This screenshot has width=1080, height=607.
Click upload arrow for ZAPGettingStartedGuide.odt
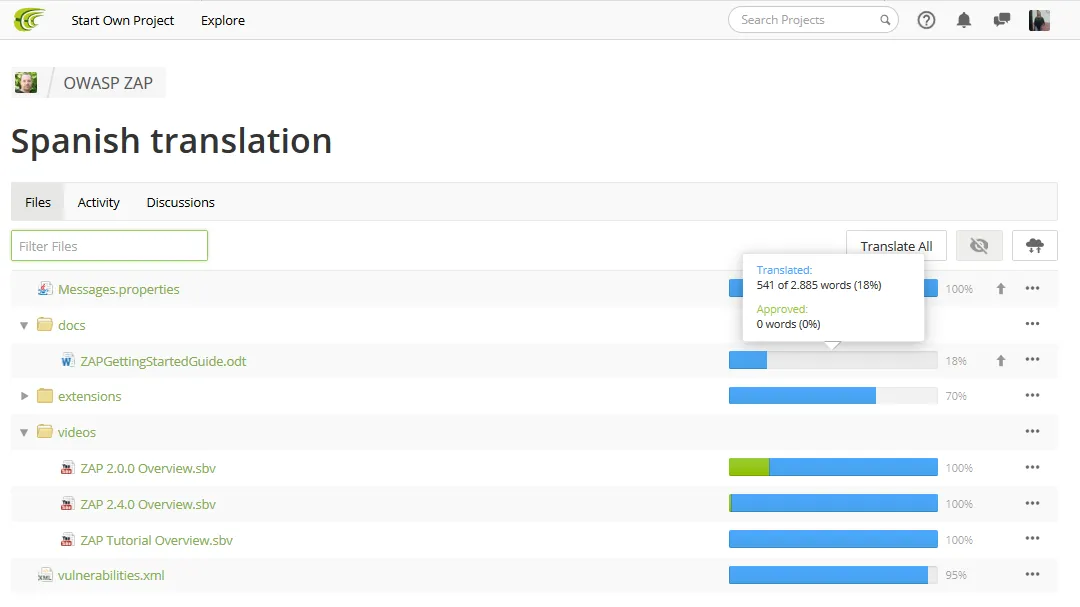(1001, 360)
